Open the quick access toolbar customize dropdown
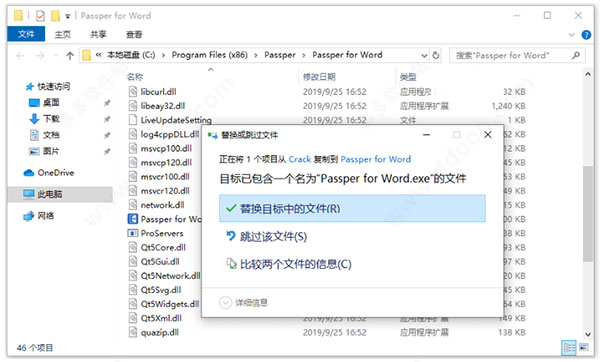This screenshot has width=600, height=362. tap(68, 16)
